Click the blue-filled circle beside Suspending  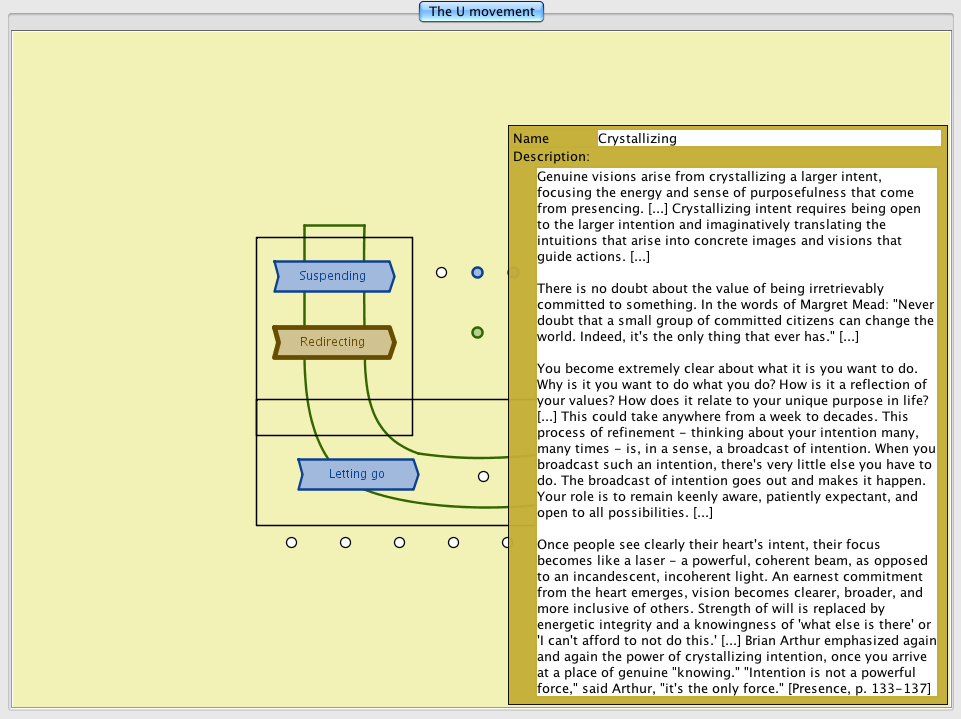tap(478, 272)
